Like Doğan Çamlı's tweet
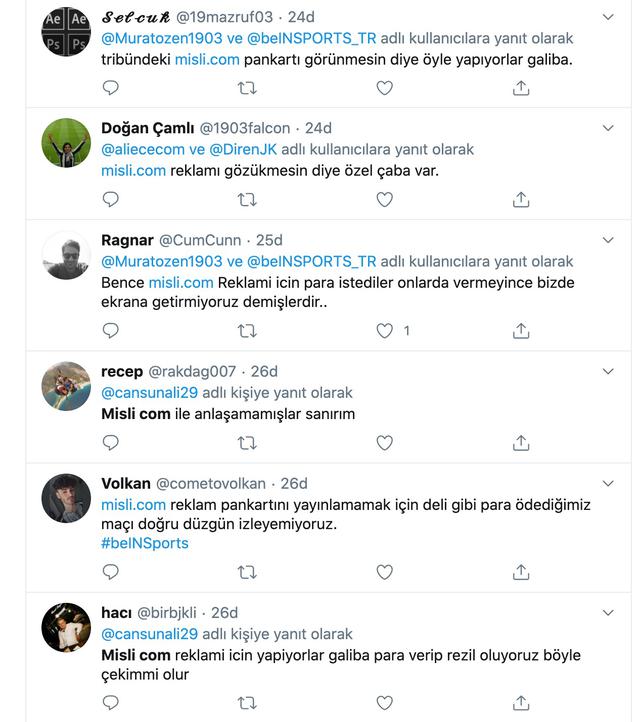Viewport: 640px width, 722px height. tap(384, 199)
